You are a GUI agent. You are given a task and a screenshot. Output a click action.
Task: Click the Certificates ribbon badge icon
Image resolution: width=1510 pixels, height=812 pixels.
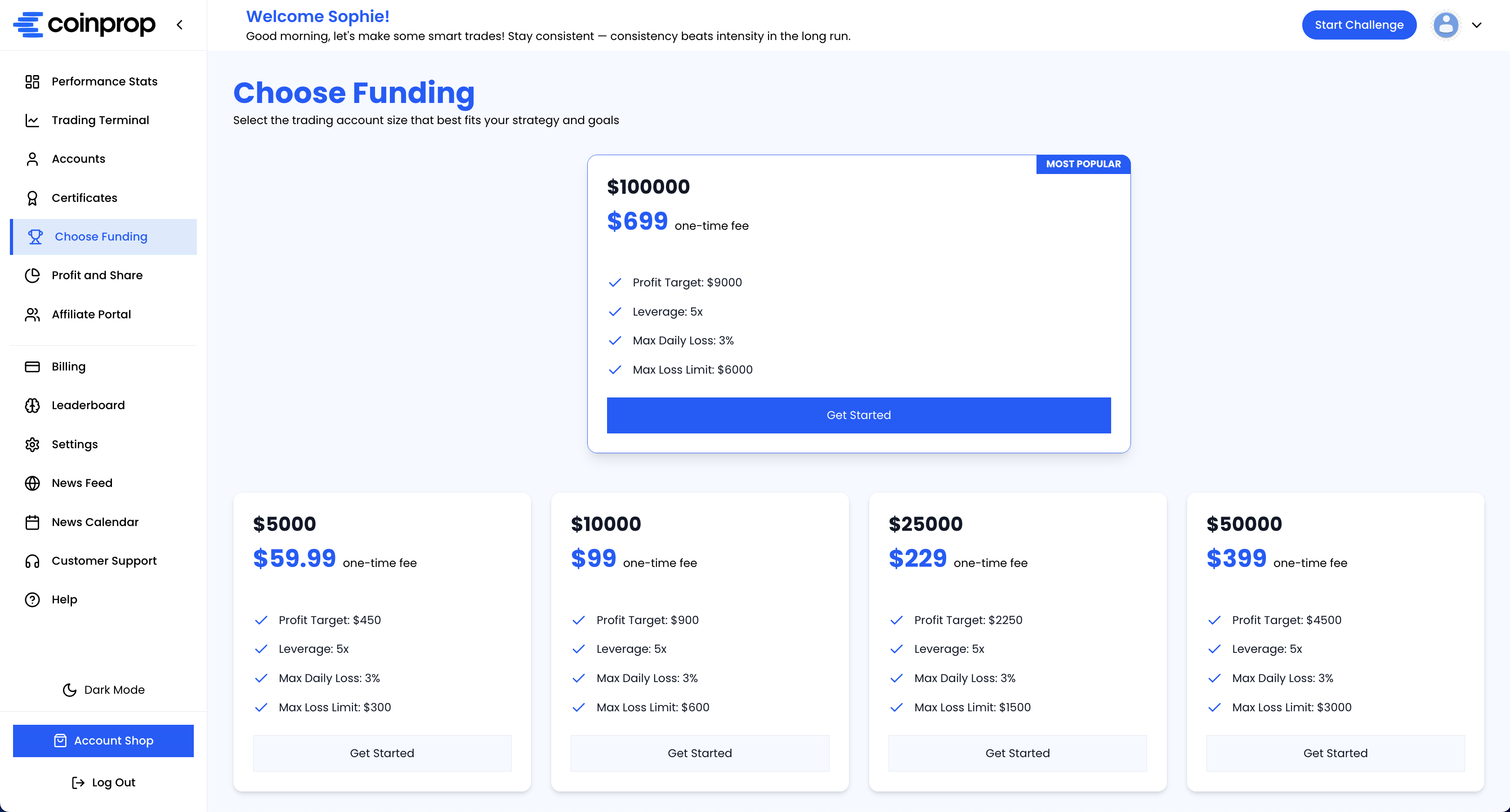click(32, 198)
